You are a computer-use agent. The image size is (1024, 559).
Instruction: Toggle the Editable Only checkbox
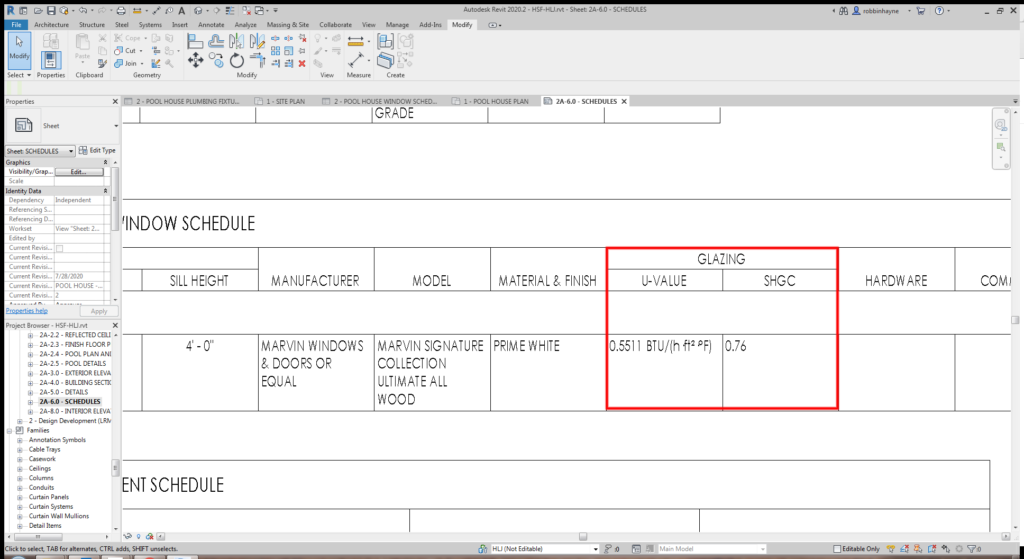tap(837, 549)
